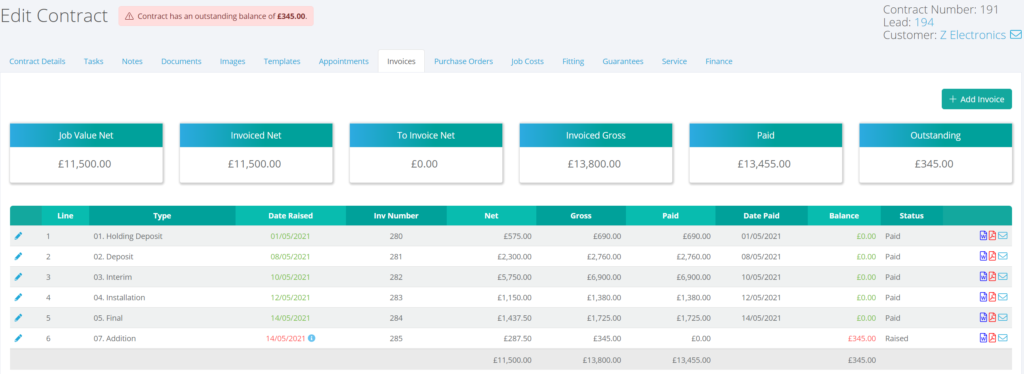Click the Outstanding summary card
Screen dimensions: 1024x374
click(935, 153)
